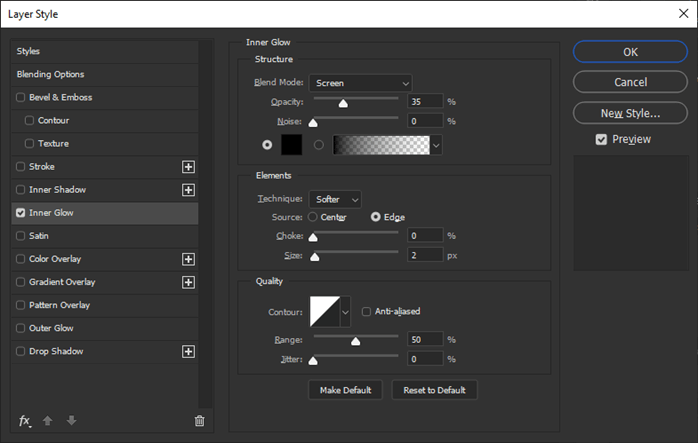
Task: Set Source to Edge
Action: pos(376,217)
